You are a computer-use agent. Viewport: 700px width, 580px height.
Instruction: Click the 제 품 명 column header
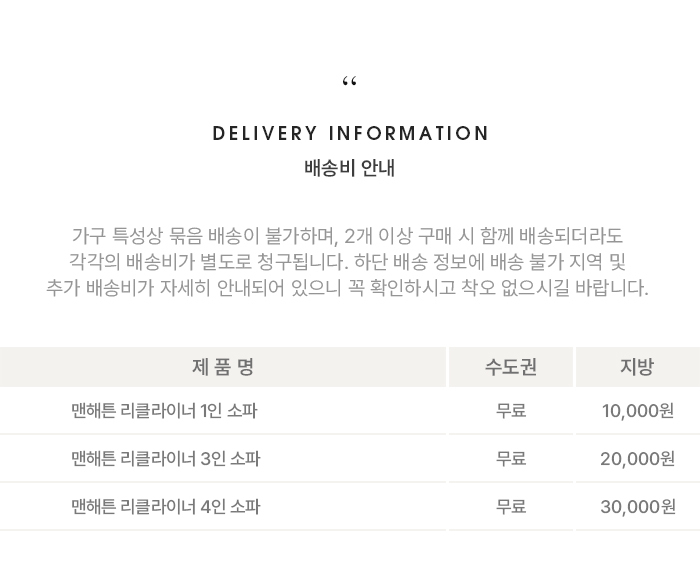[222, 367]
